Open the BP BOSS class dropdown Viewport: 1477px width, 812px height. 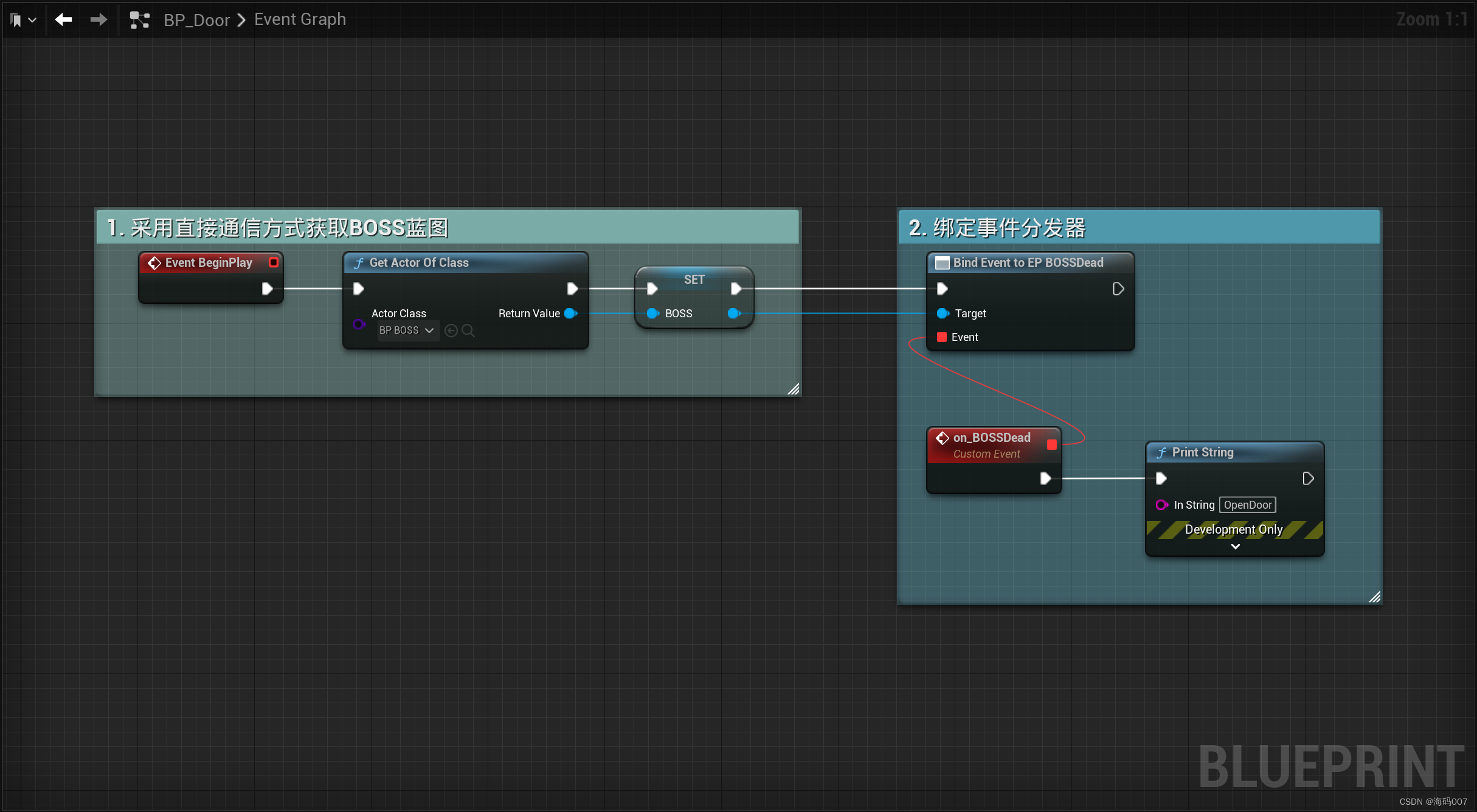tap(406, 331)
